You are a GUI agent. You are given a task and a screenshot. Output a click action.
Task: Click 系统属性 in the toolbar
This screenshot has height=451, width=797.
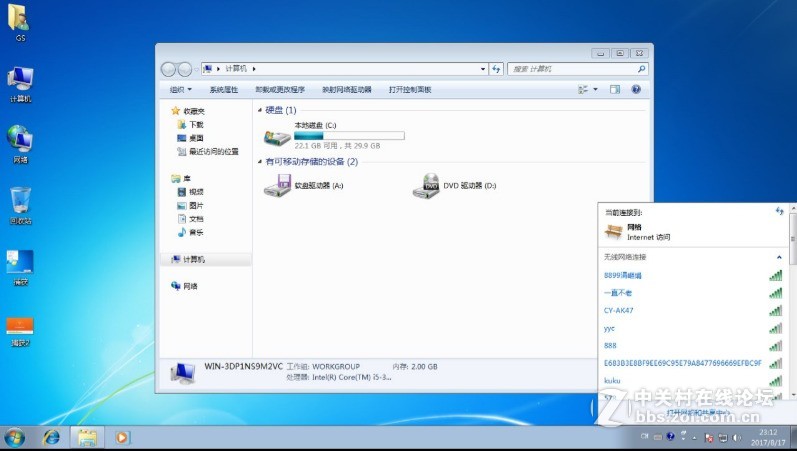224,89
